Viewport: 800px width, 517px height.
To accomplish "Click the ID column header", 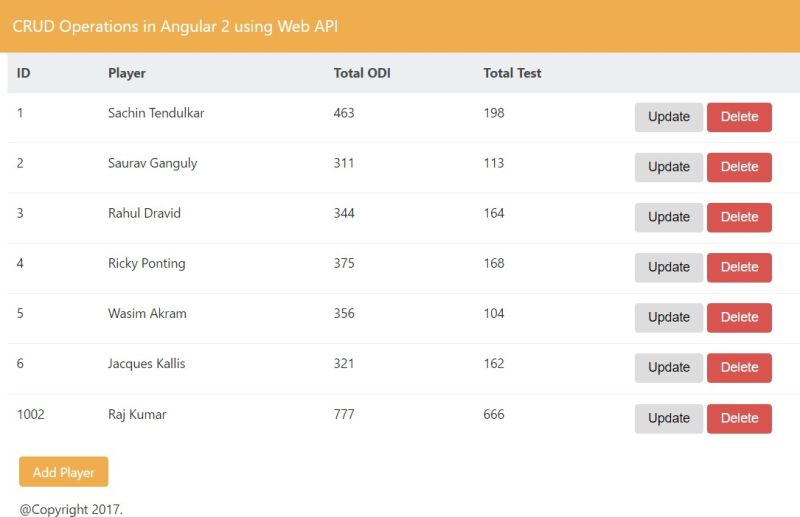I will tap(24, 73).
